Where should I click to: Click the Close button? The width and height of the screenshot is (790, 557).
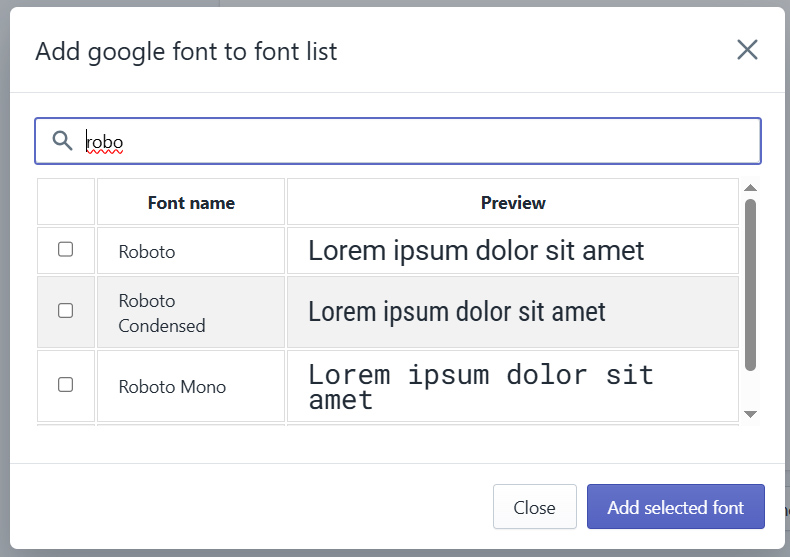[x=535, y=507]
